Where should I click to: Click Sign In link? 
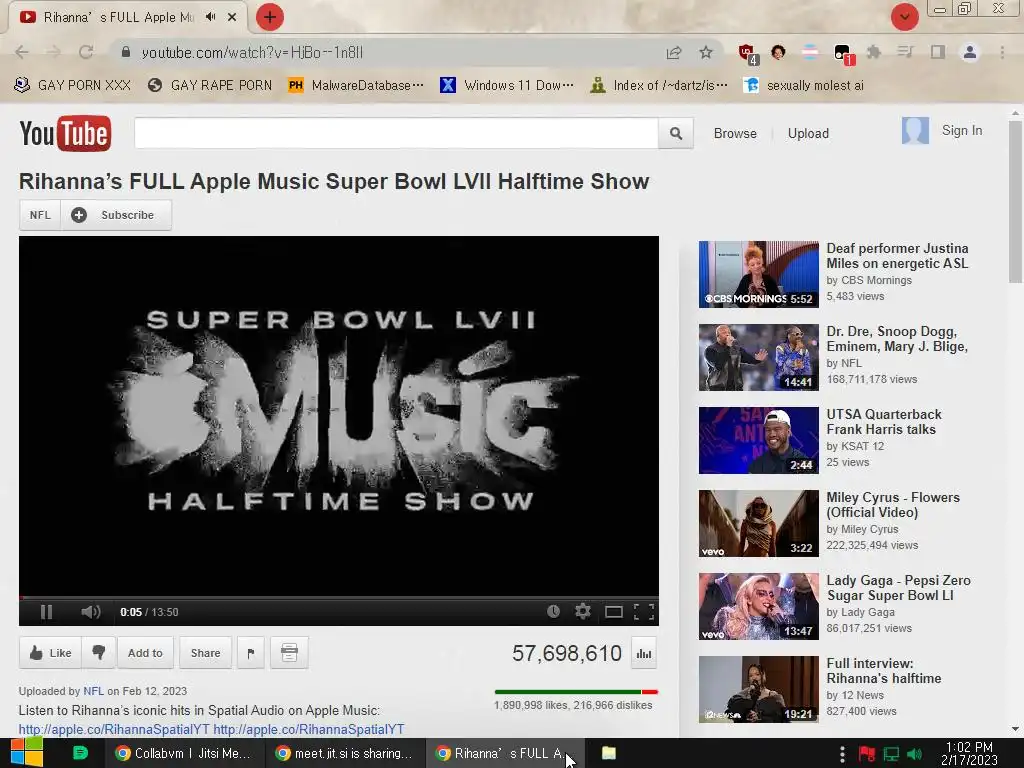[961, 131]
